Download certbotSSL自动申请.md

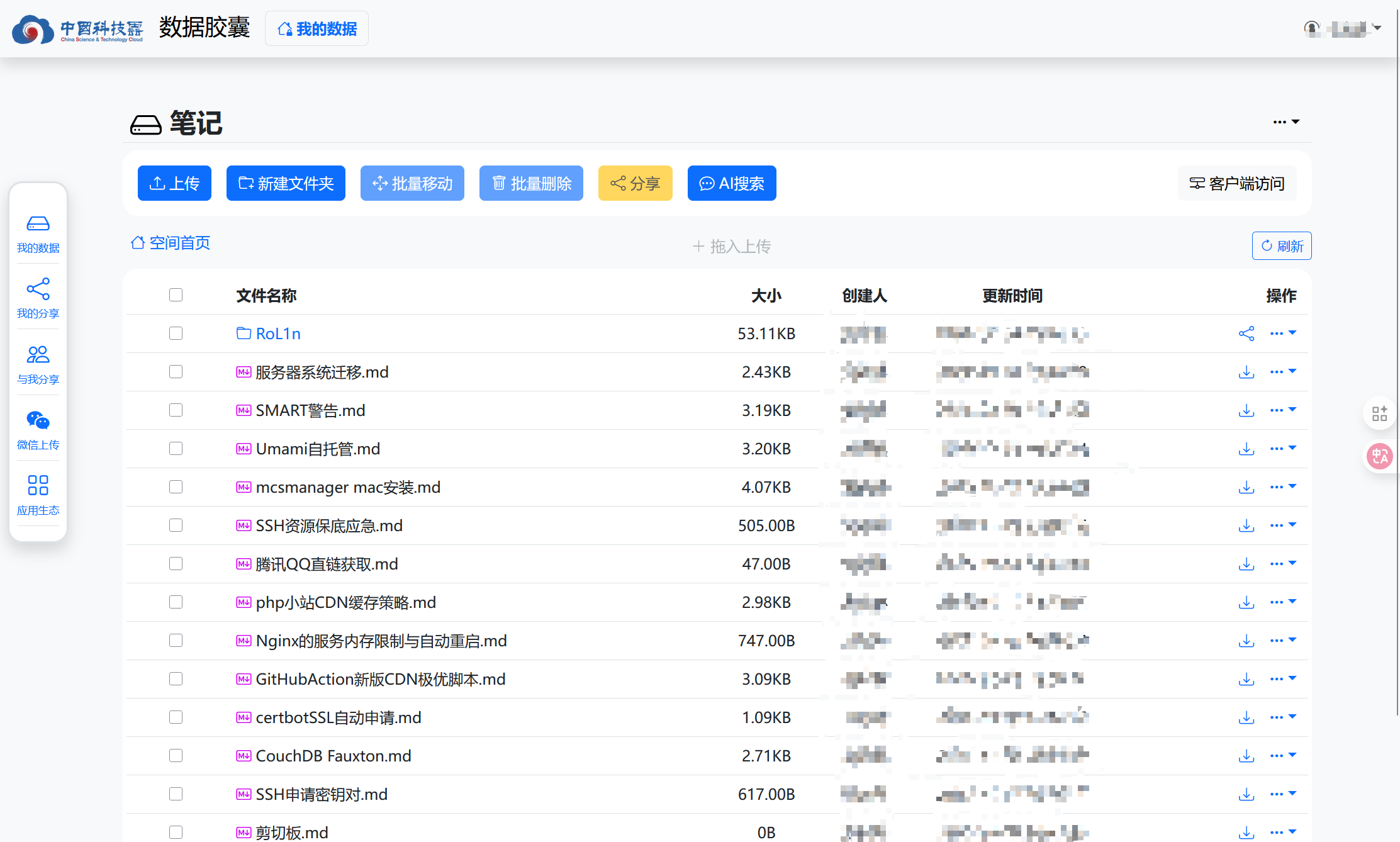[x=1246, y=717]
